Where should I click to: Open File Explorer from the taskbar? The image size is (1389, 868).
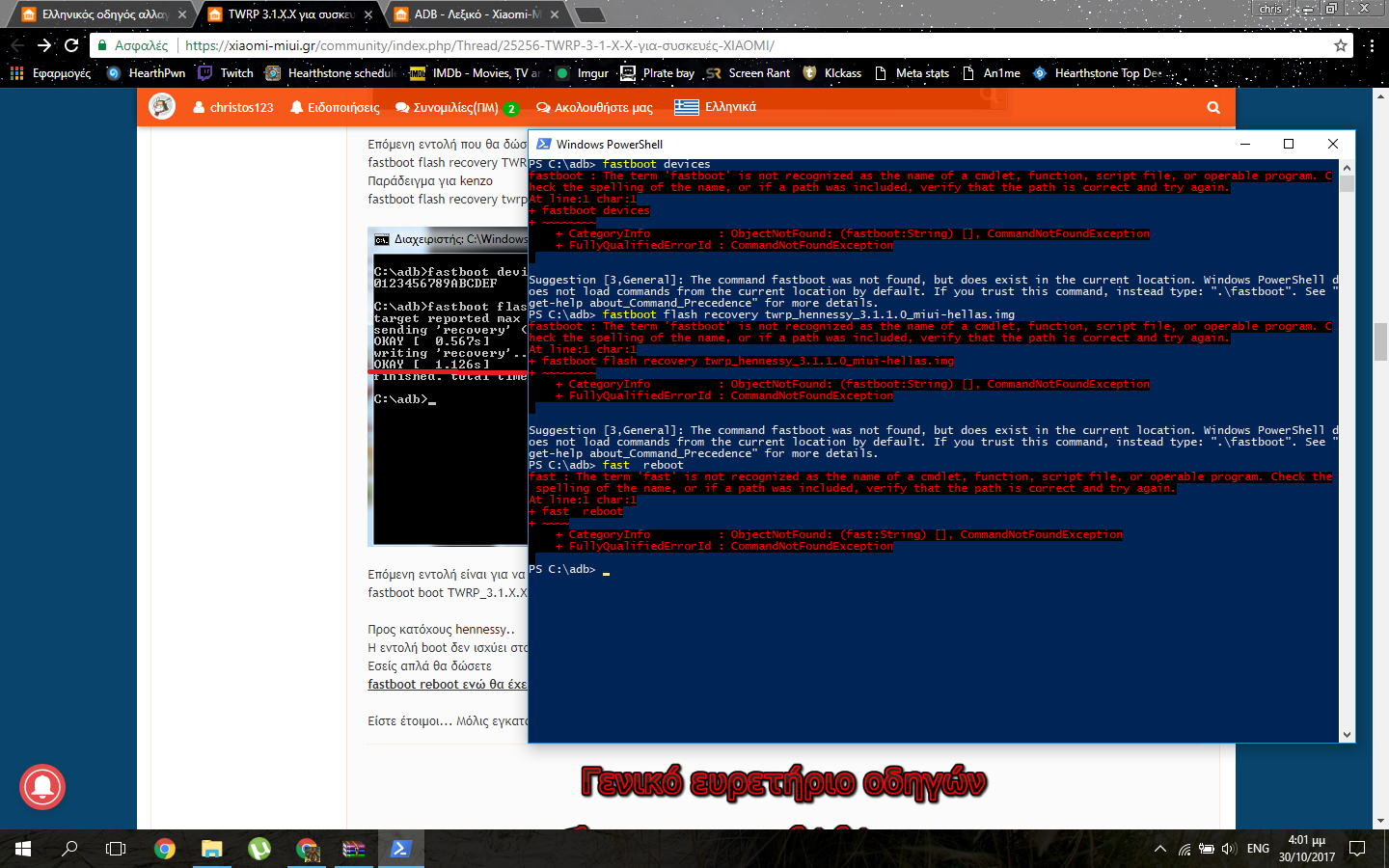click(x=211, y=849)
